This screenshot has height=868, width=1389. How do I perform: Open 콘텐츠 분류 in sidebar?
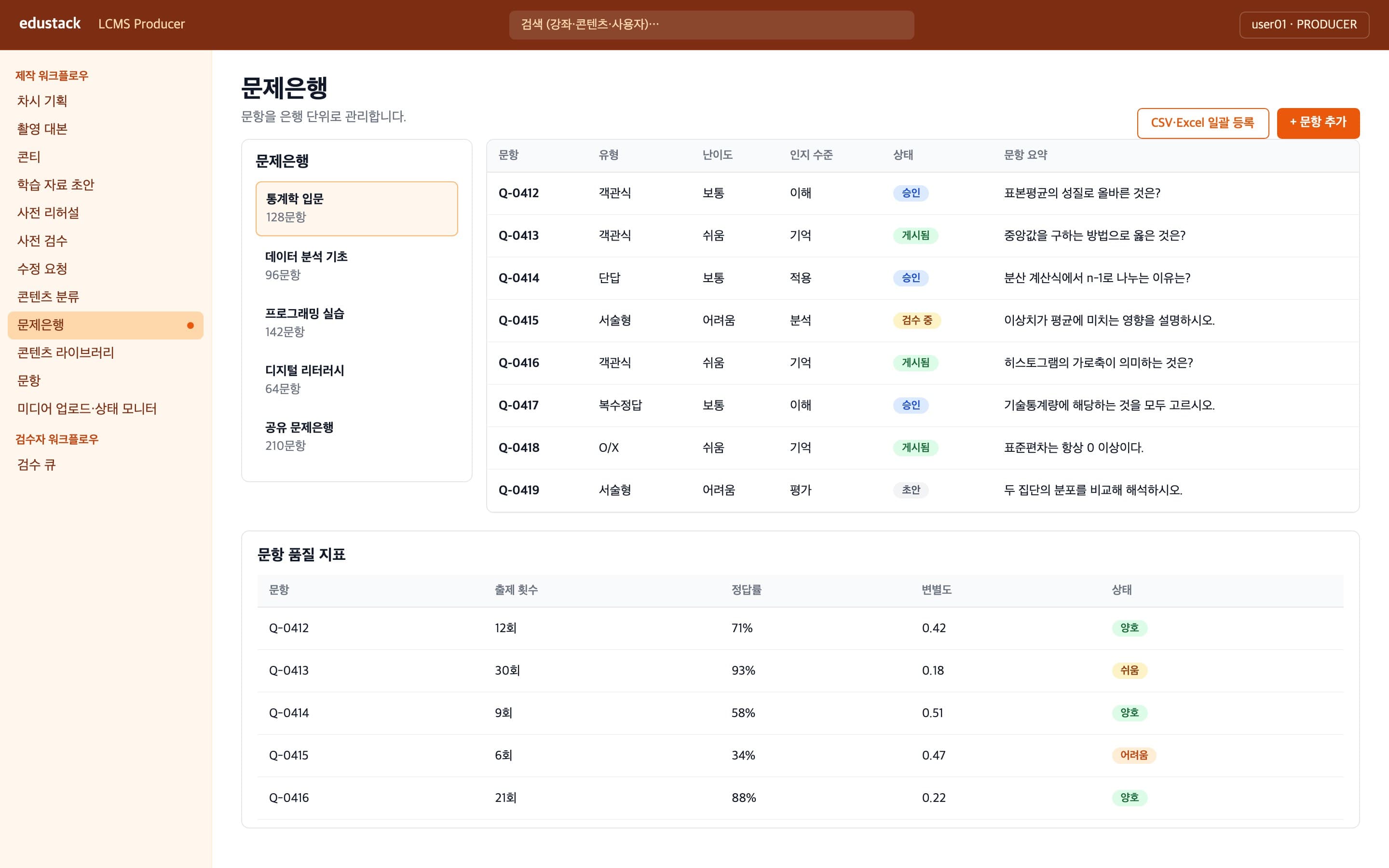[x=106, y=297]
